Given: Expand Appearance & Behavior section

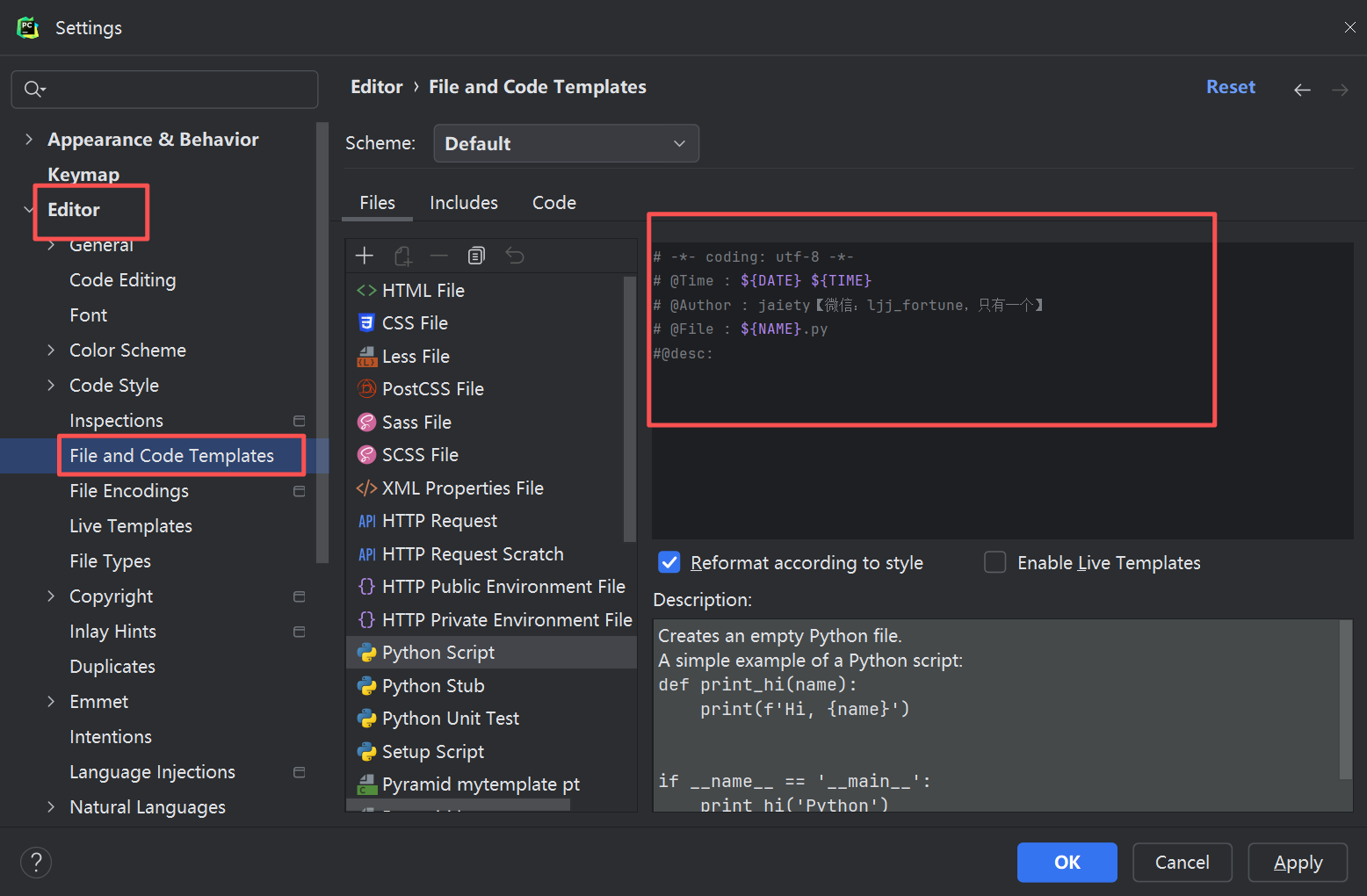Looking at the screenshot, I should pos(29,140).
